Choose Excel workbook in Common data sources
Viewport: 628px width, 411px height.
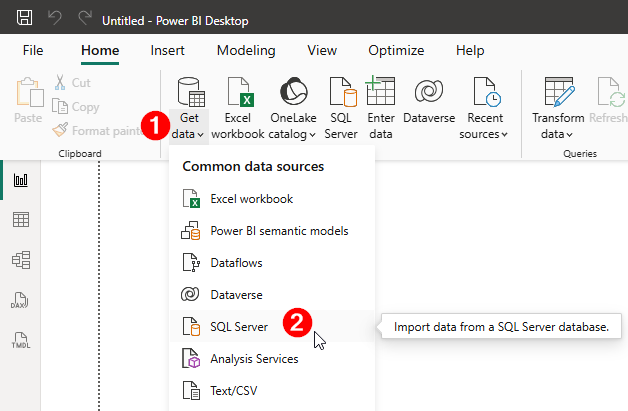[x=272, y=199]
